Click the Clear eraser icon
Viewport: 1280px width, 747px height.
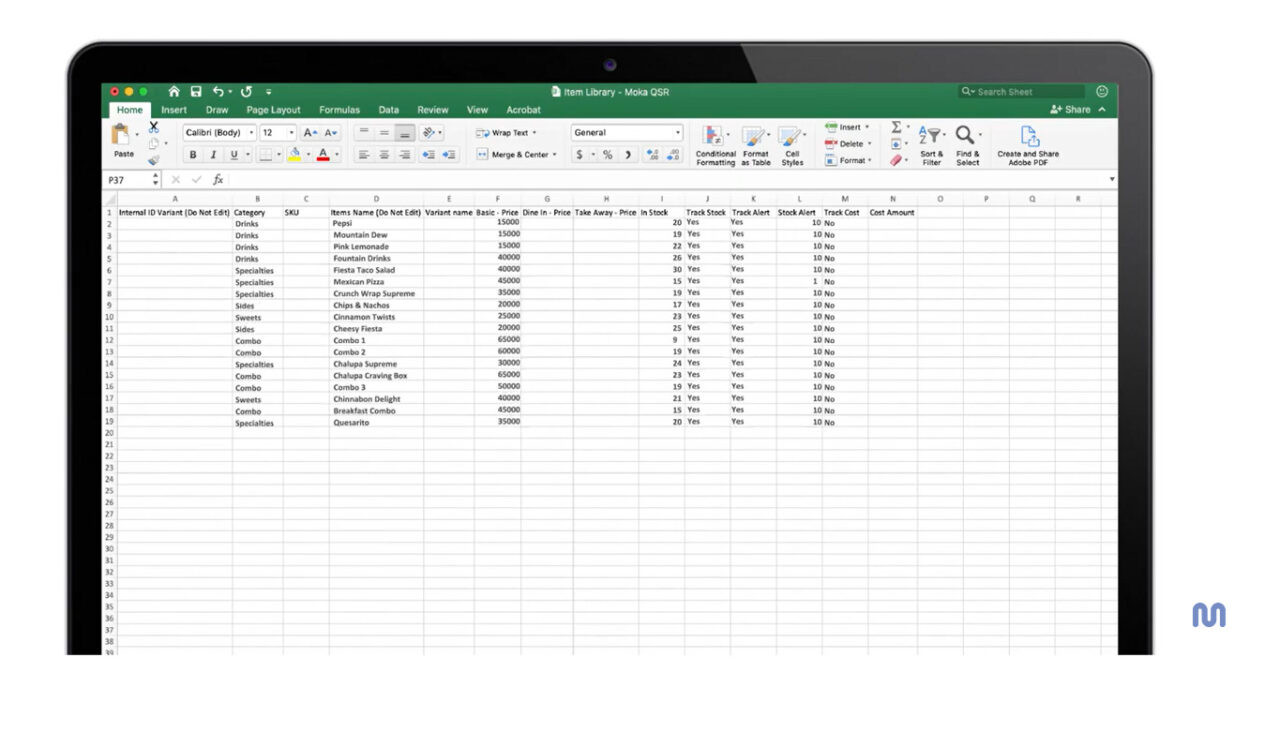tap(896, 160)
